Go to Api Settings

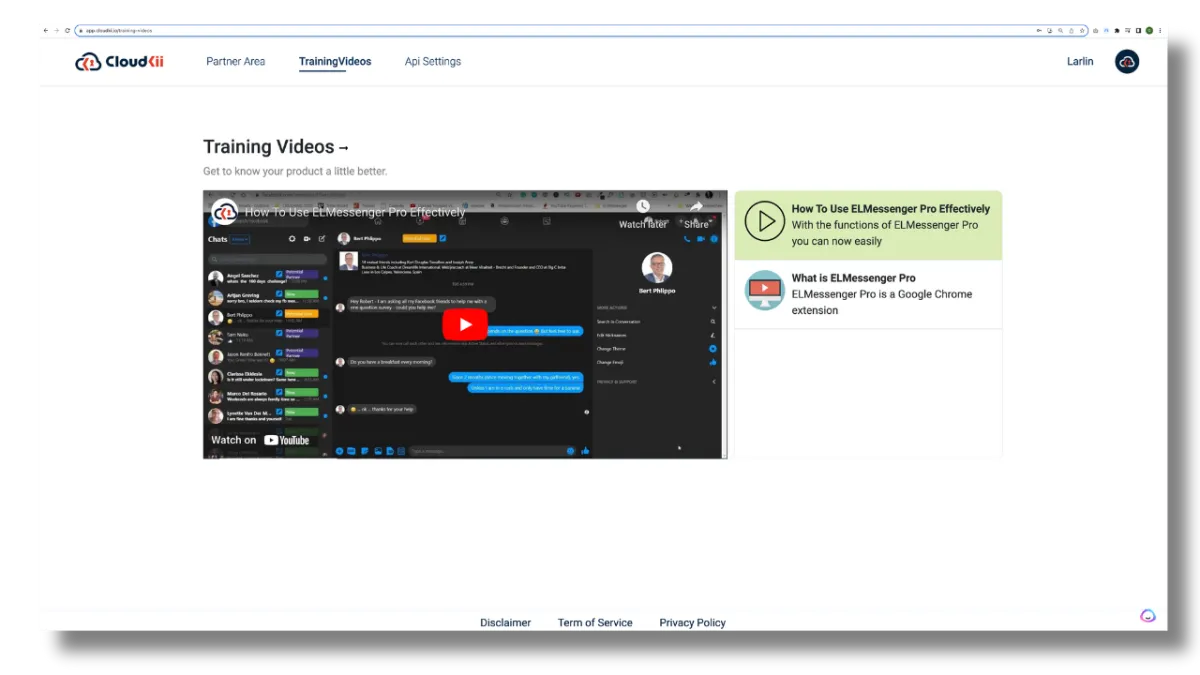pyautogui.click(x=433, y=62)
